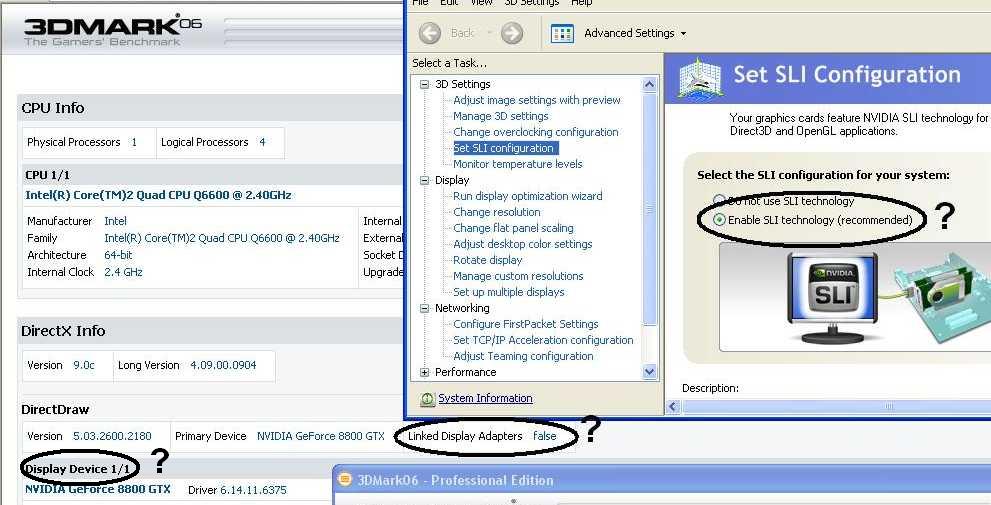
Task: Open the Advanced Settings dropdown arrow
Action: pyautogui.click(x=683, y=33)
